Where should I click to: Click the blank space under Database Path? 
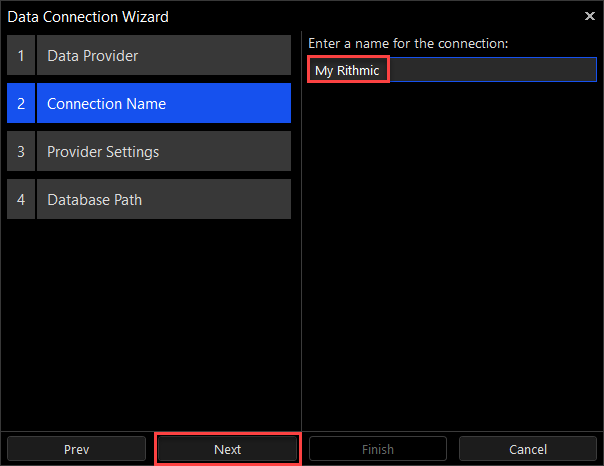[150, 320]
